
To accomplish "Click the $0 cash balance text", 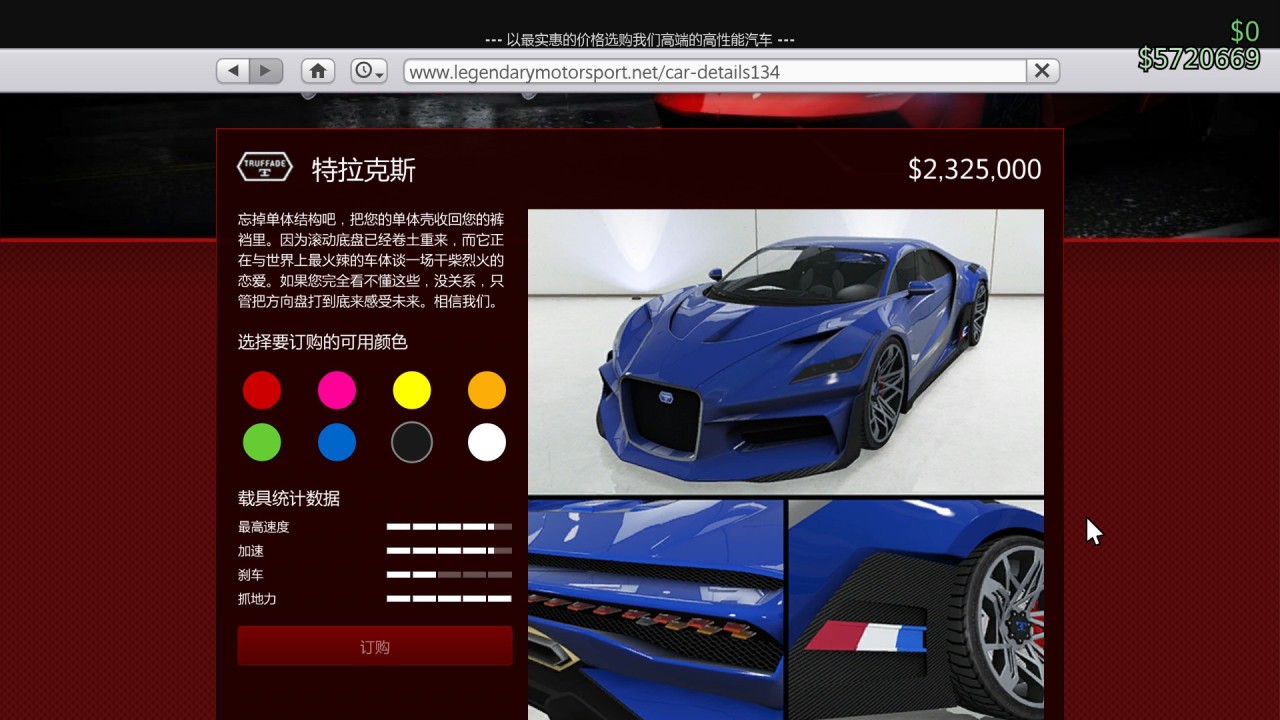I will [1244, 31].
